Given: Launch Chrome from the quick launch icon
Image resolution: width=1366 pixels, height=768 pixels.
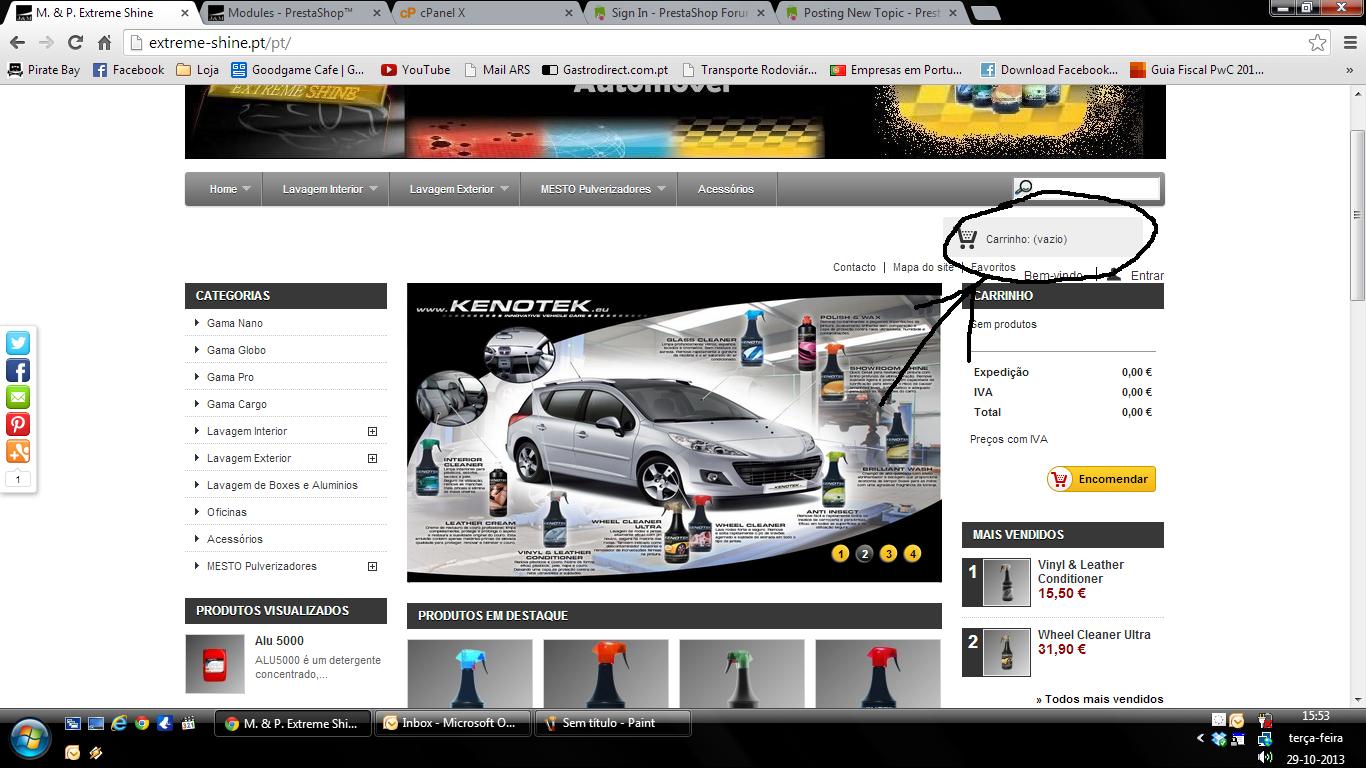Looking at the screenshot, I should point(142,723).
